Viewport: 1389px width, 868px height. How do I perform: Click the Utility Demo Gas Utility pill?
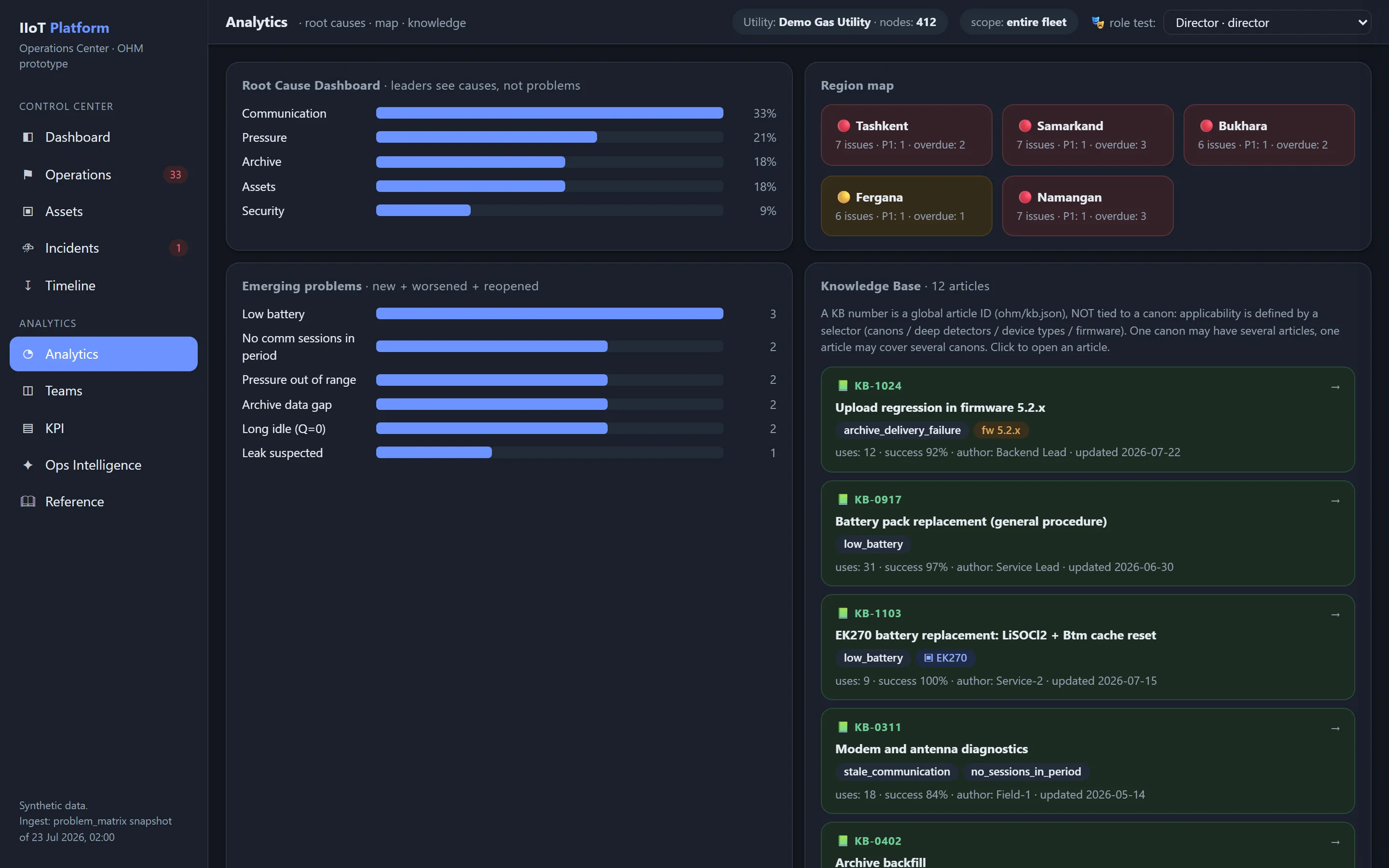(x=839, y=22)
